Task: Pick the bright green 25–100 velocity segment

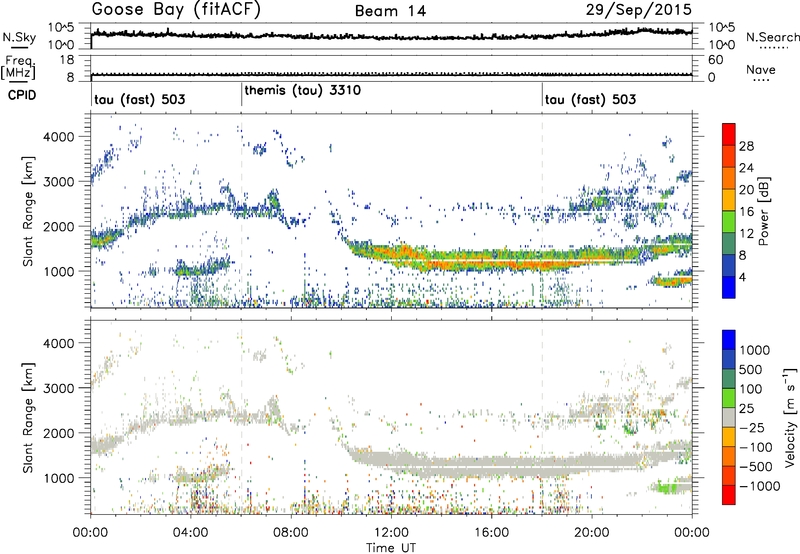Action: click(x=729, y=398)
